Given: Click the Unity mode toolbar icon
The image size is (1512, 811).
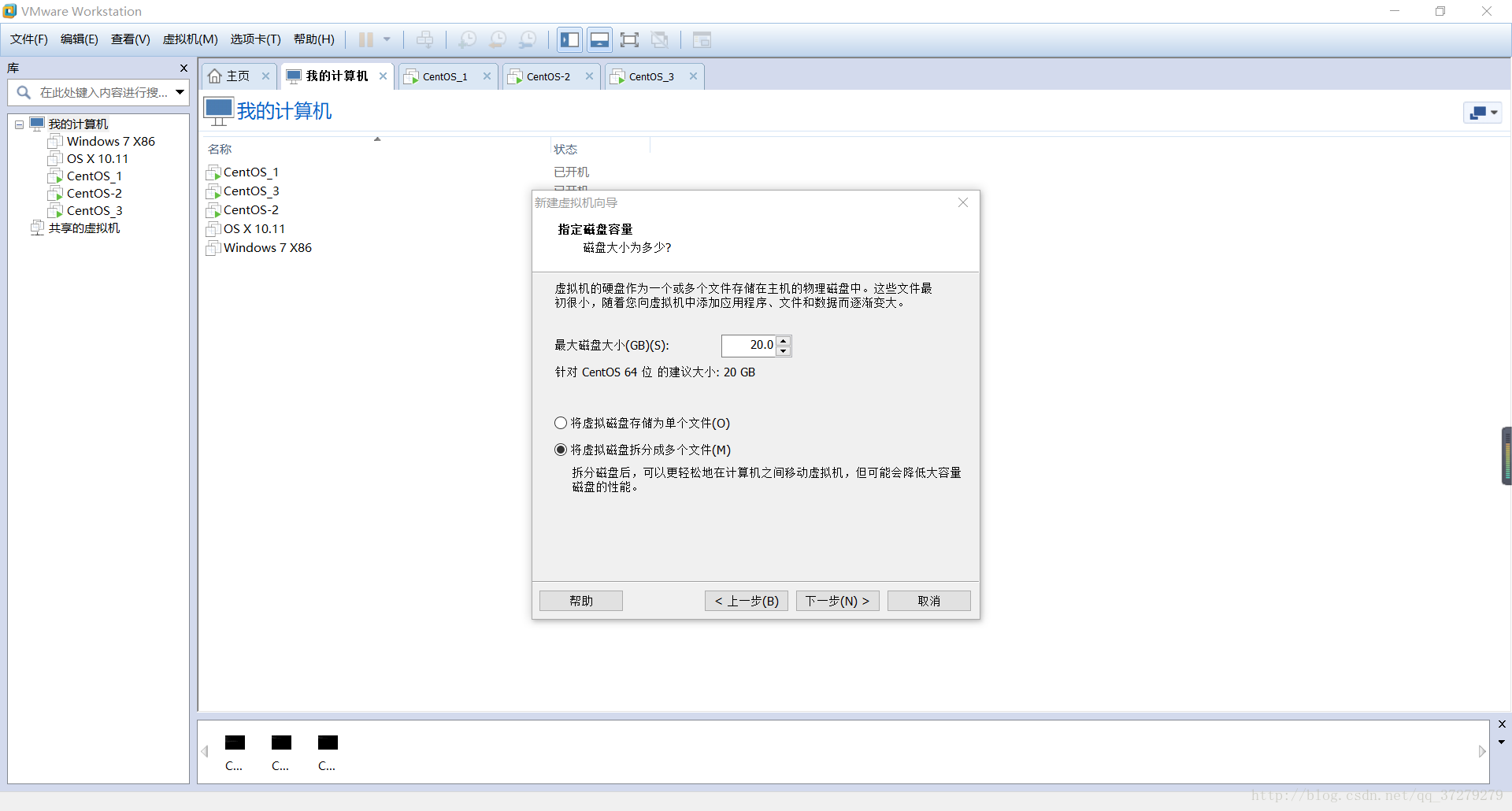Looking at the screenshot, I should pos(660,39).
